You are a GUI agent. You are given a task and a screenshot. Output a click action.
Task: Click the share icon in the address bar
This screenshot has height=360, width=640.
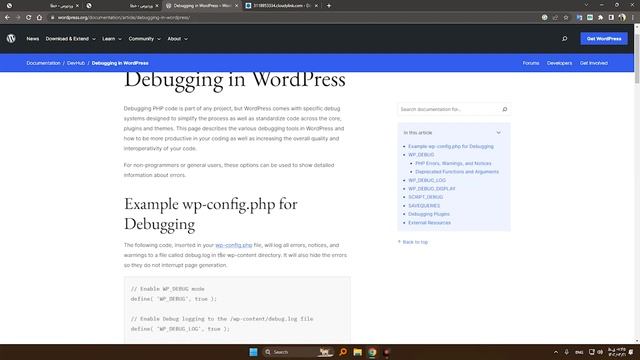click(x=555, y=18)
